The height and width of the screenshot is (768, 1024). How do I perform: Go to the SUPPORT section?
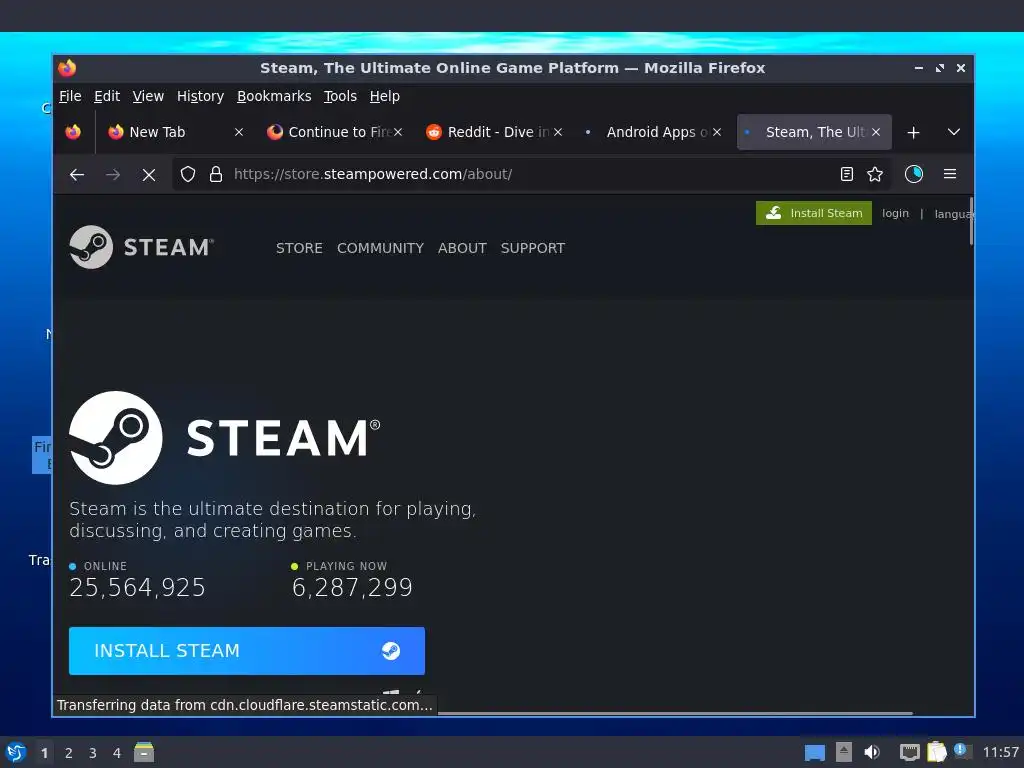coord(532,248)
